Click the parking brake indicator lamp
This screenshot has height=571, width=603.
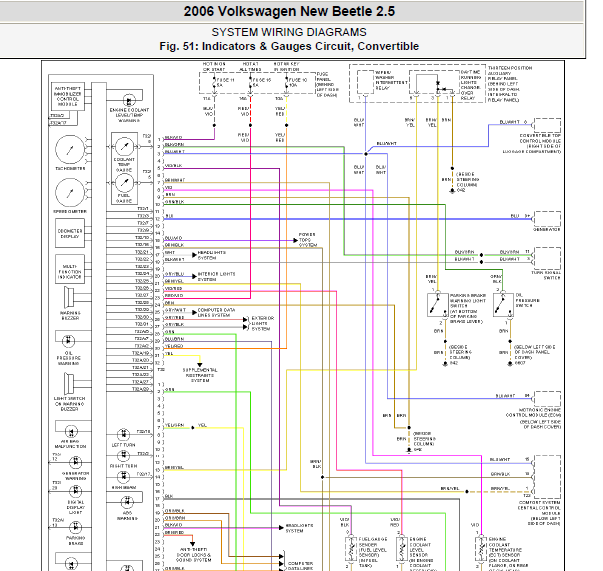pyautogui.click(x=75, y=527)
